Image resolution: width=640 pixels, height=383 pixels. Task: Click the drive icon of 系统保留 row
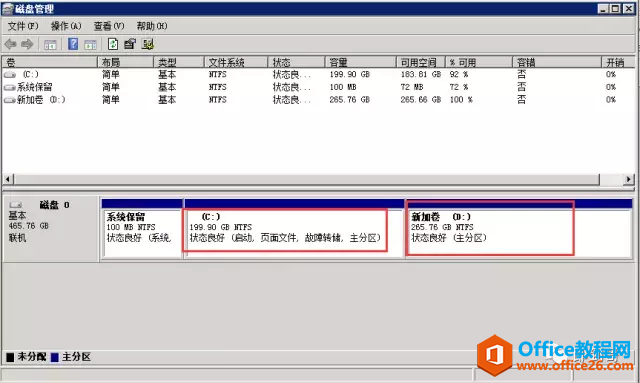pos(10,87)
